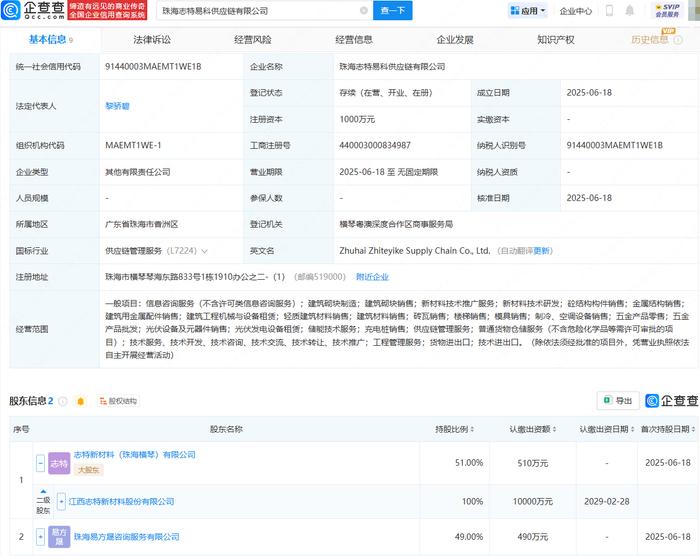700x556 pixels.
Task: Click registered capital value 1000万元
Action: (357, 119)
